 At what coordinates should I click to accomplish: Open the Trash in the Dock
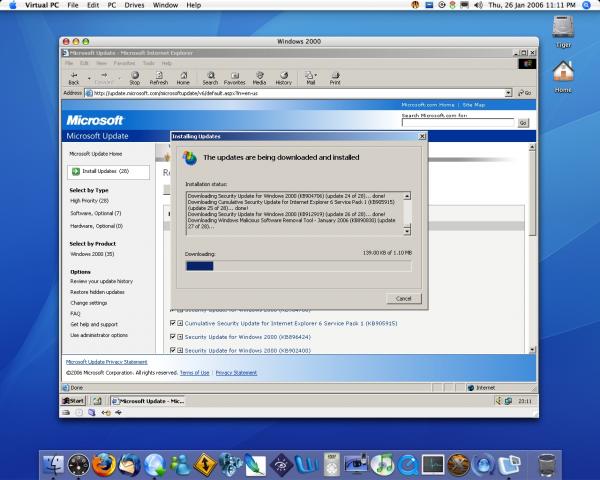(x=546, y=465)
